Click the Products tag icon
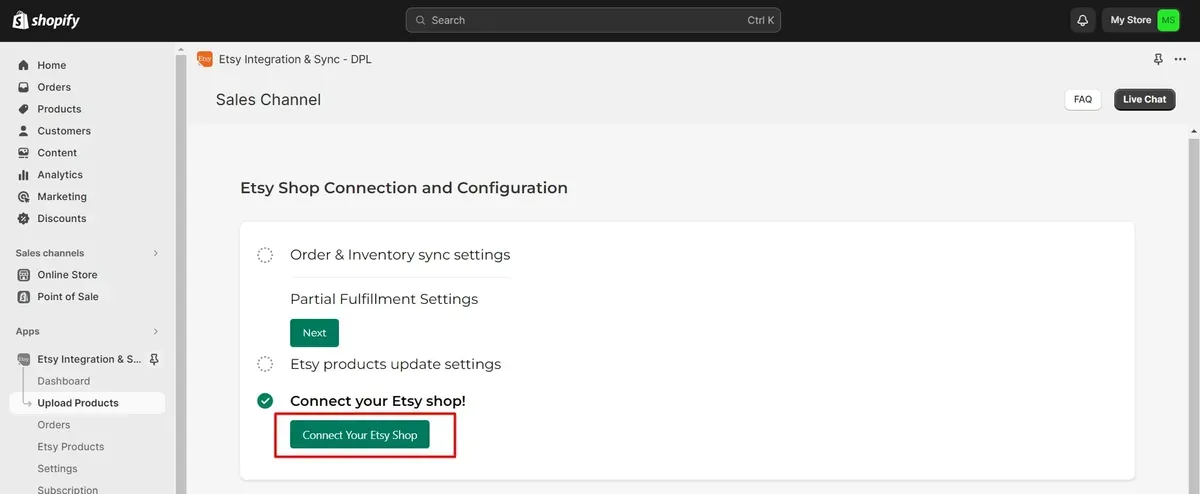The width and height of the screenshot is (1200, 494). coord(24,109)
